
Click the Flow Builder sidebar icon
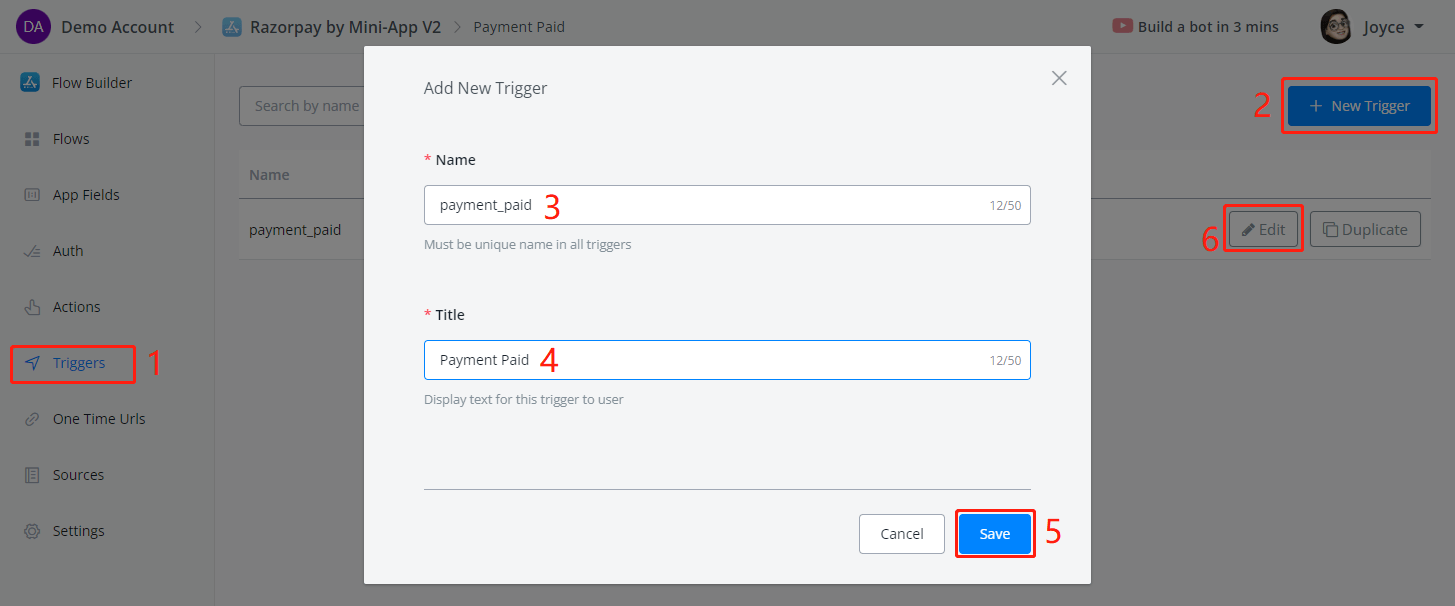coord(30,83)
